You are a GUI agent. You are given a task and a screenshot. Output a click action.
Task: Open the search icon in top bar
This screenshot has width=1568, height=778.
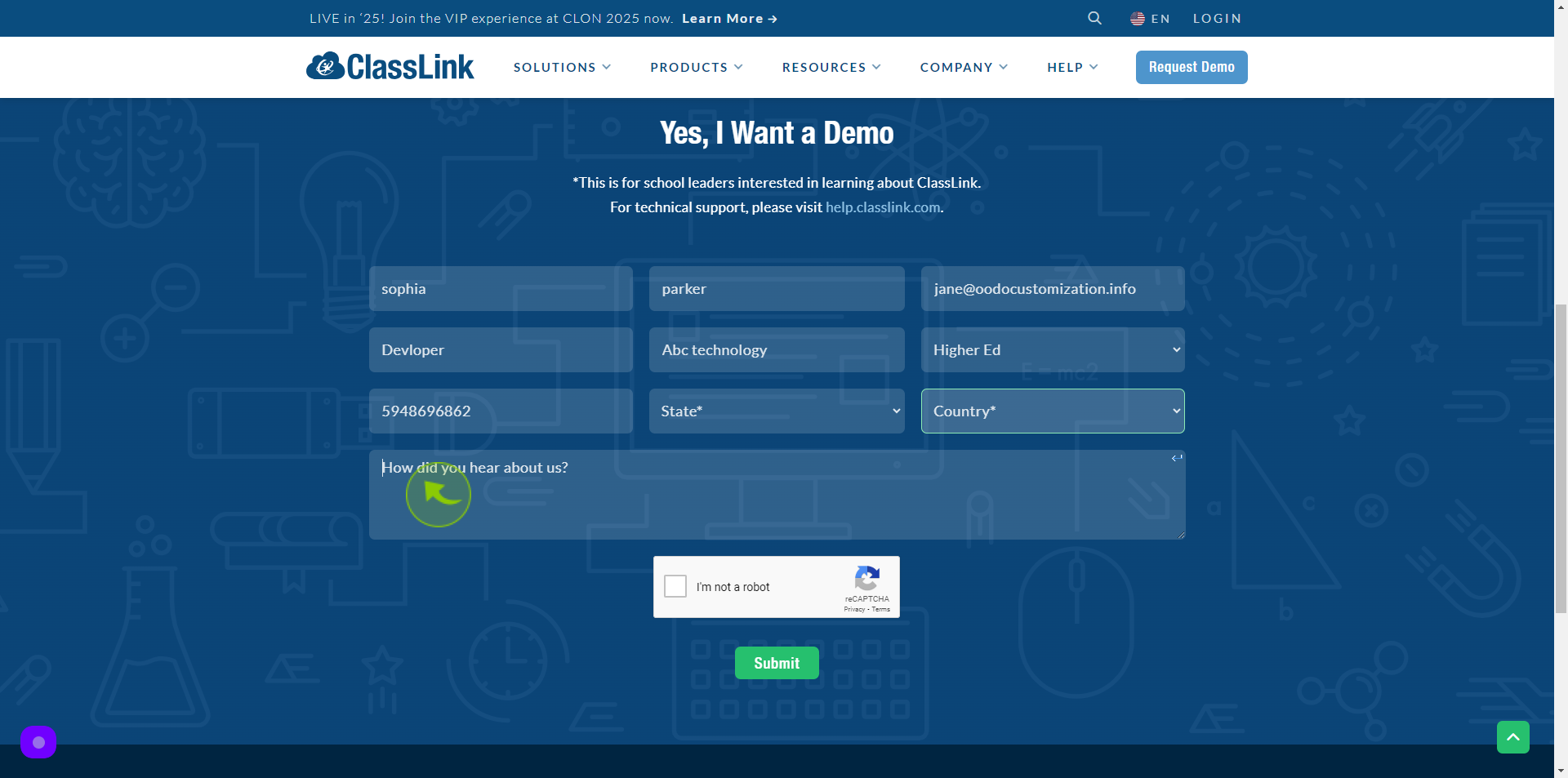click(x=1094, y=18)
